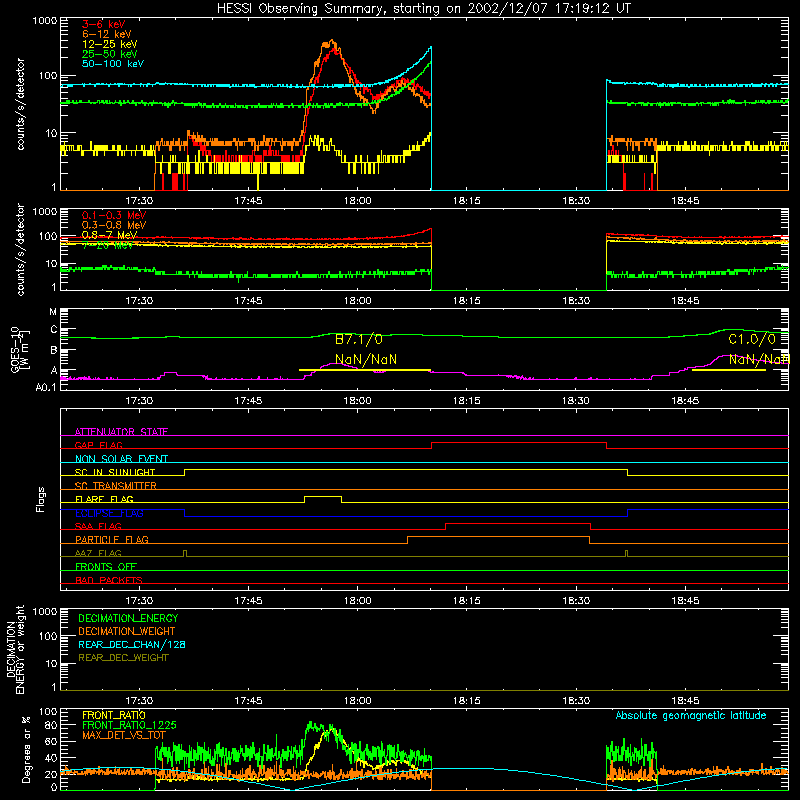Select the yellow flare interval bar under B7.1/0
Viewport: 800px width, 800px height.
point(365,370)
